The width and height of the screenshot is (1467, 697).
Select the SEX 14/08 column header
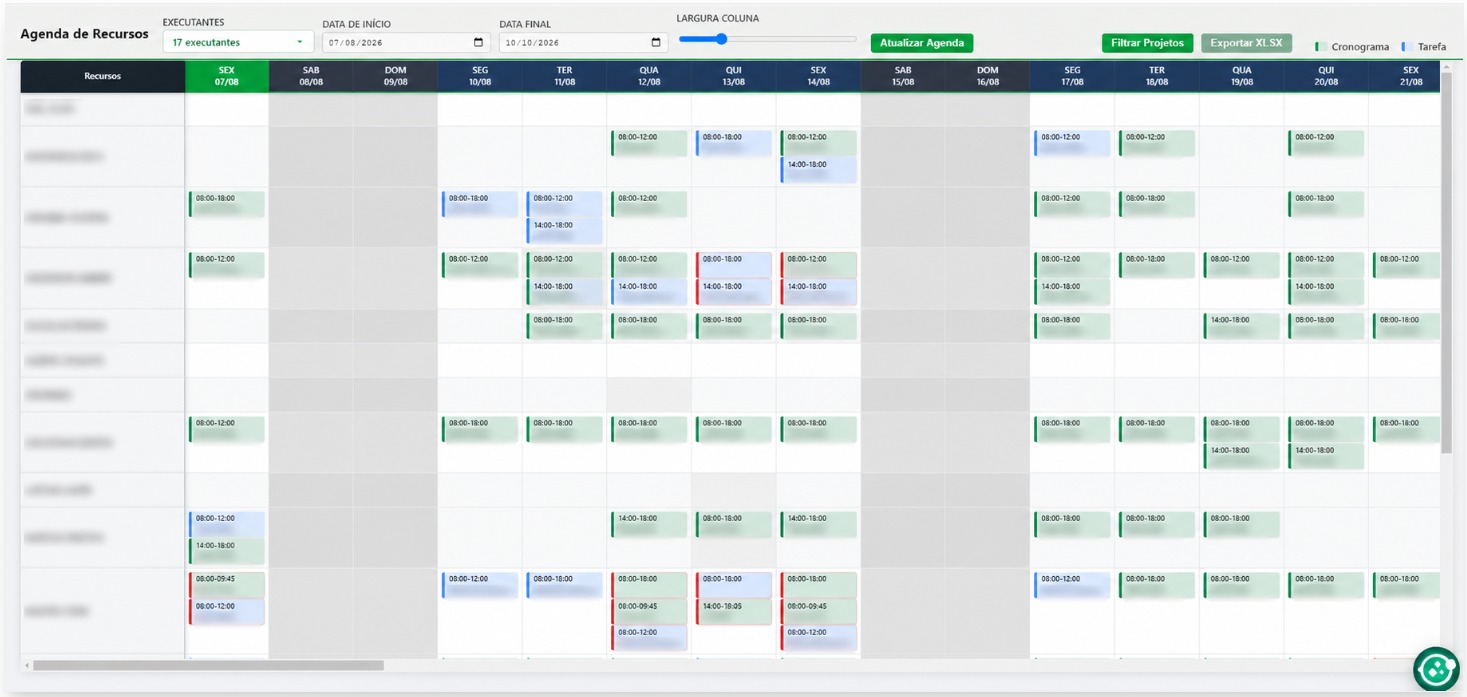click(818, 76)
